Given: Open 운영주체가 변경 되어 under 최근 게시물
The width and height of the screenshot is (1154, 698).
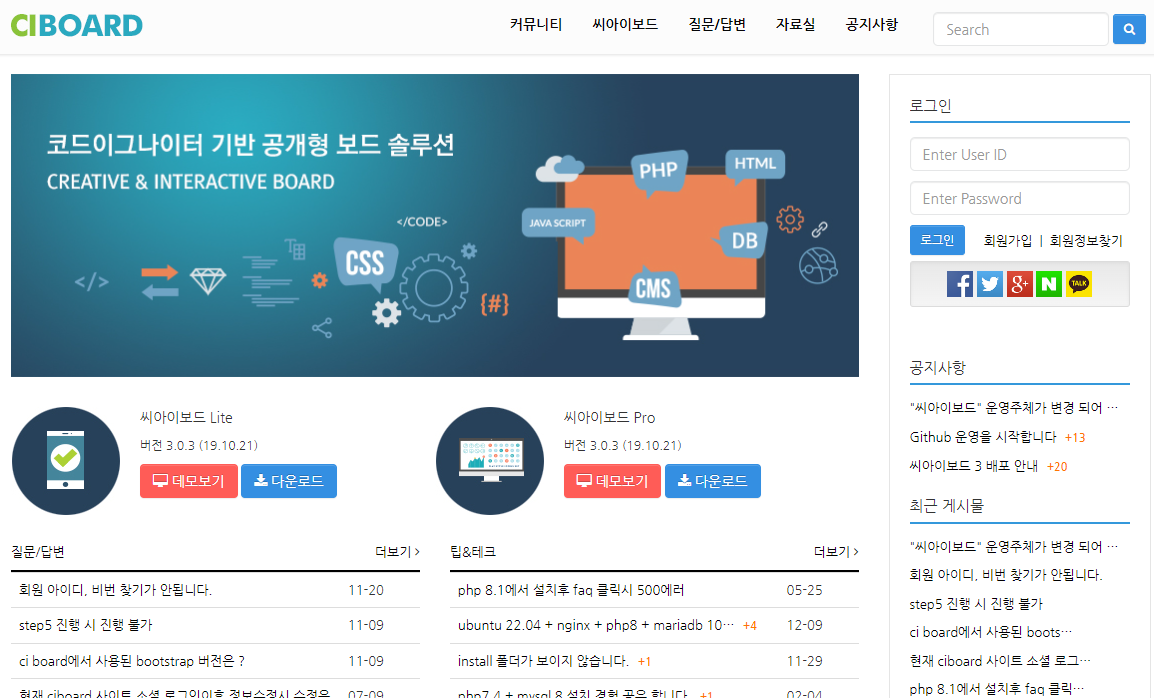Looking at the screenshot, I should [1013, 546].
